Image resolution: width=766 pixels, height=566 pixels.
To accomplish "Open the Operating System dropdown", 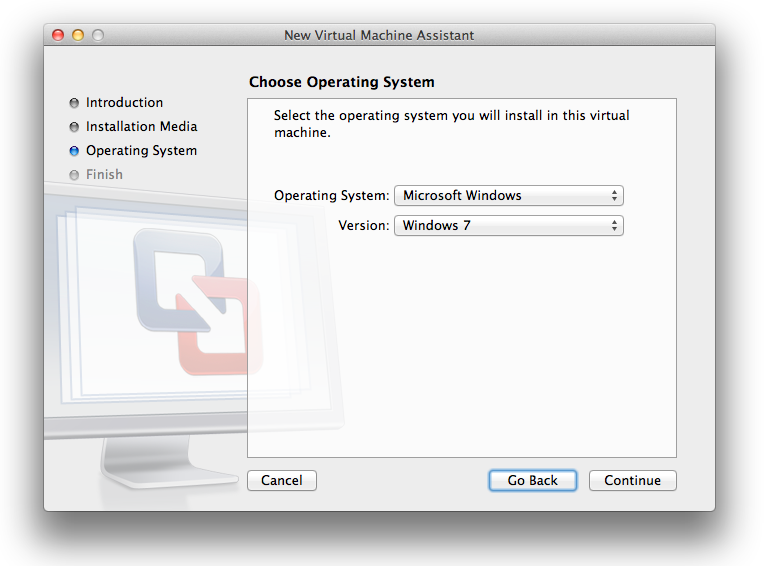I will point(509,195).
